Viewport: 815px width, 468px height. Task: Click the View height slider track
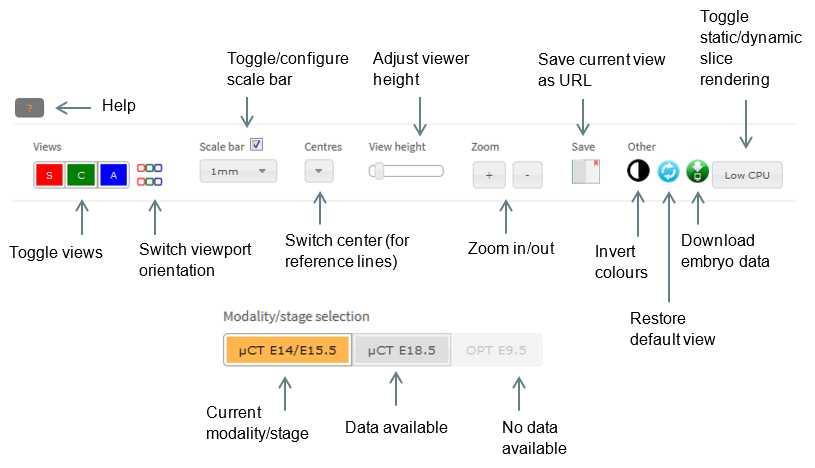pyautogui.click(x=406, y=171)
